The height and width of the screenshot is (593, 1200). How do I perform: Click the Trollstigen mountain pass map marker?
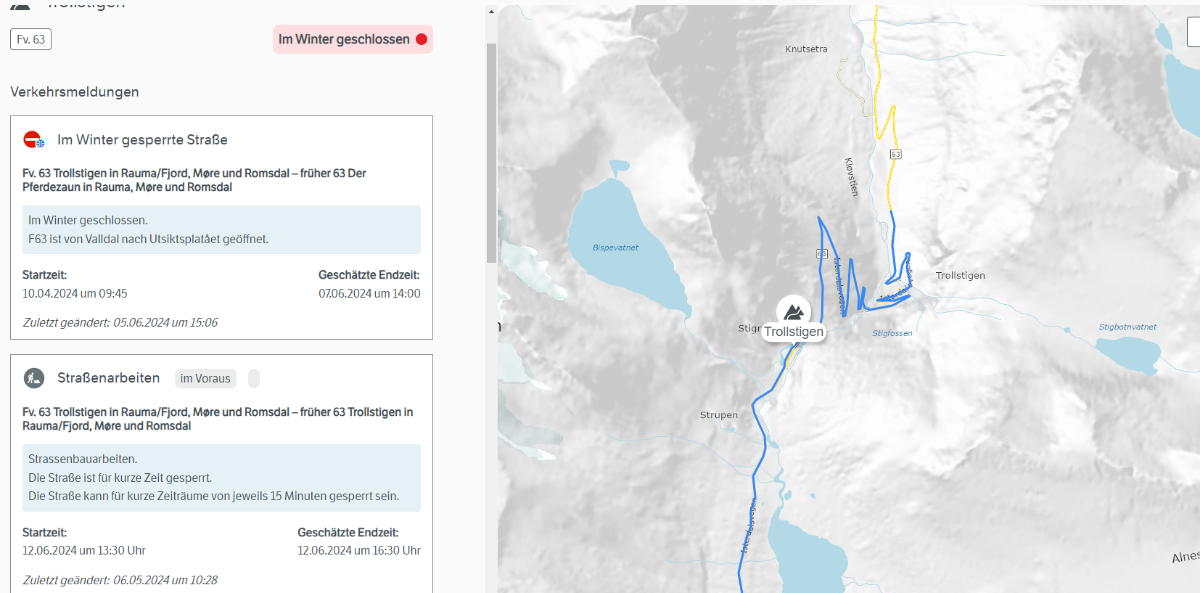pyautogui.click(x=793, y=310)
